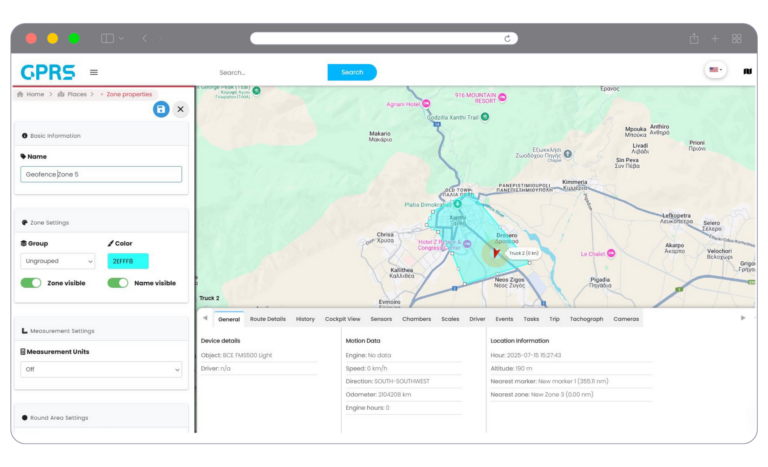The image size is (768, 467).
Task: Open the language flag selector
Action: (716, 70)
